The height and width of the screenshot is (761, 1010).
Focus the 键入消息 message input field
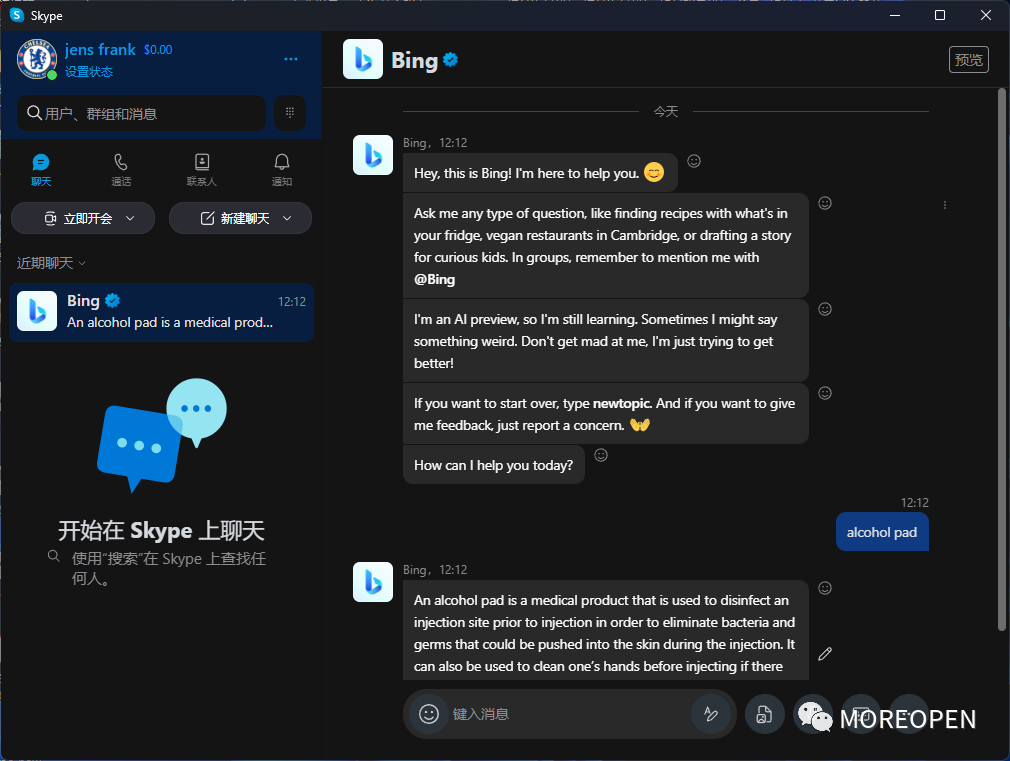tap(567, 714)
